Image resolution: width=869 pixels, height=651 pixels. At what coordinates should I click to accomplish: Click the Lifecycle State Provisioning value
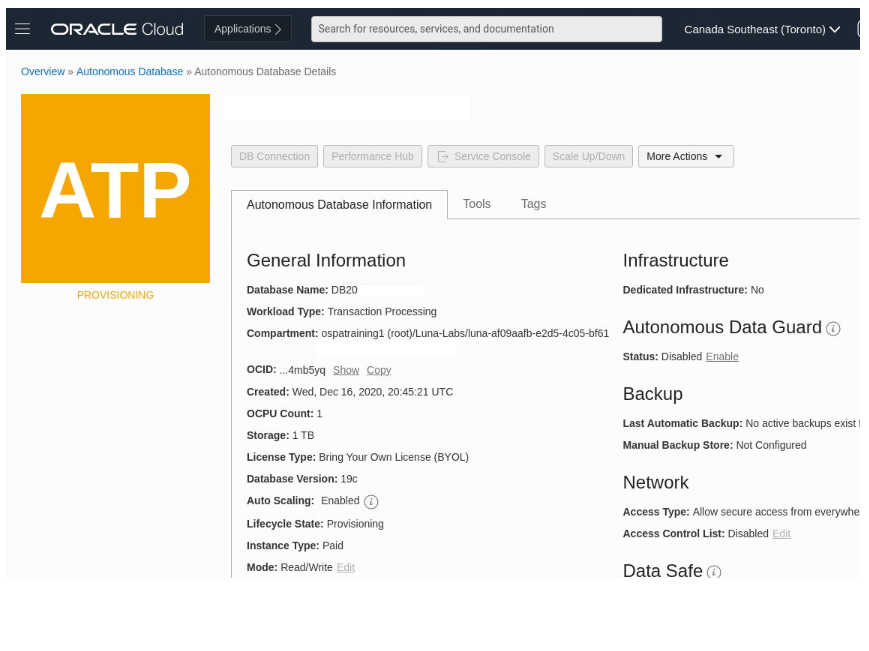tap(355, 524)
